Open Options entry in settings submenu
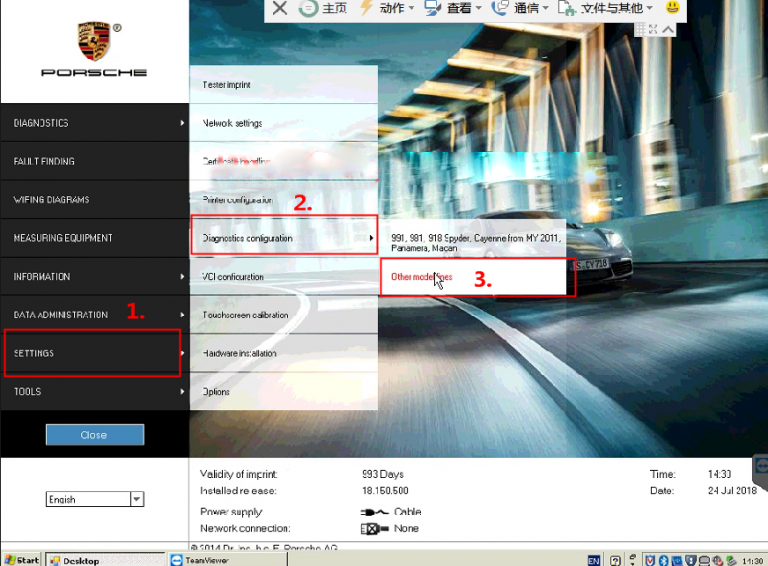Viewport: 768px width, 566px height. [284, 391]
